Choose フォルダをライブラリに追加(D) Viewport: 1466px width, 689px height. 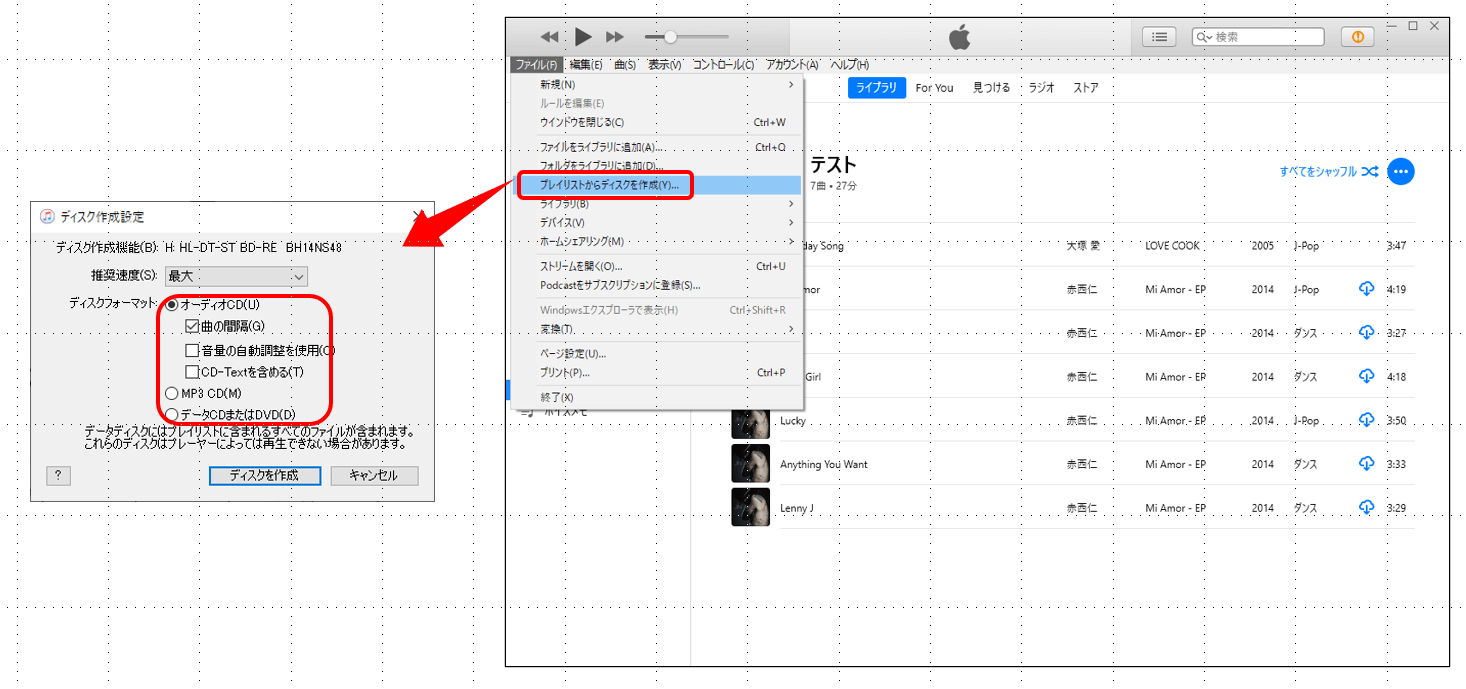(658, 165)
